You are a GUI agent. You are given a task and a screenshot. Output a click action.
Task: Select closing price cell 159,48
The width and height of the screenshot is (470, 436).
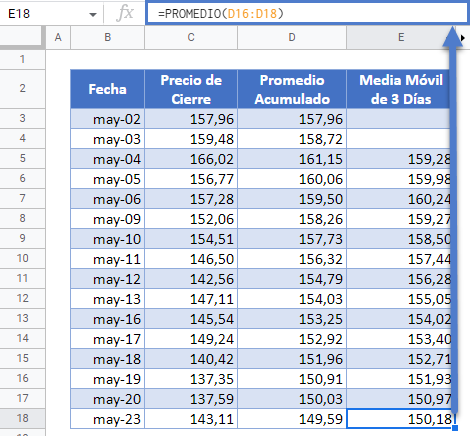point(191,139)
